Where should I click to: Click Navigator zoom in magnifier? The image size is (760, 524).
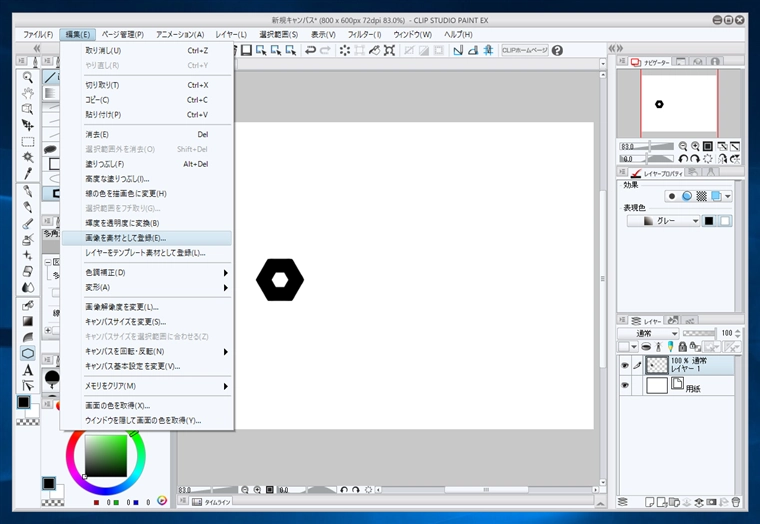pyautogui.click(x=696, y=146)
